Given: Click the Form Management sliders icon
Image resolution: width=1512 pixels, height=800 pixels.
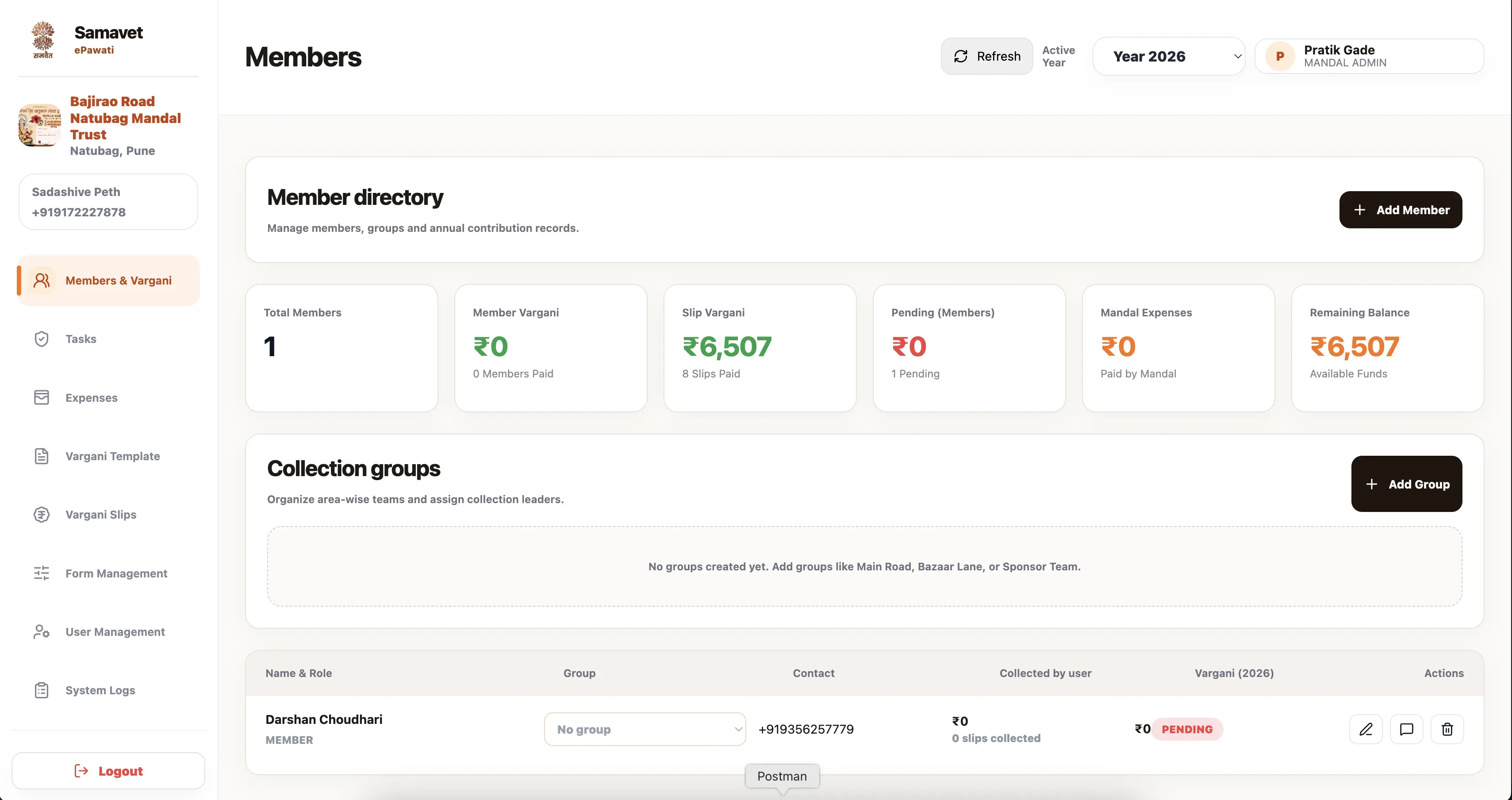Looking at the screenshot, I should point(41,573).
